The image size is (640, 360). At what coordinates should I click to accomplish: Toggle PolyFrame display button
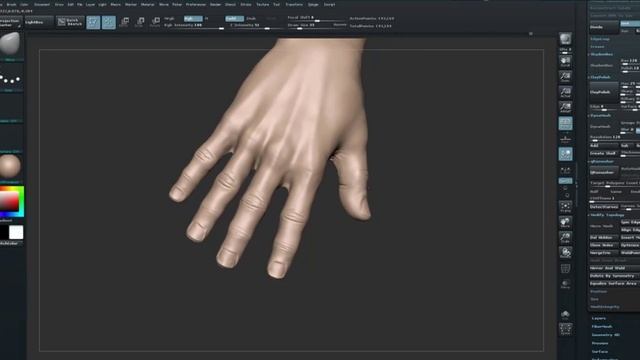pyautogui.click(x=565, y=269)
